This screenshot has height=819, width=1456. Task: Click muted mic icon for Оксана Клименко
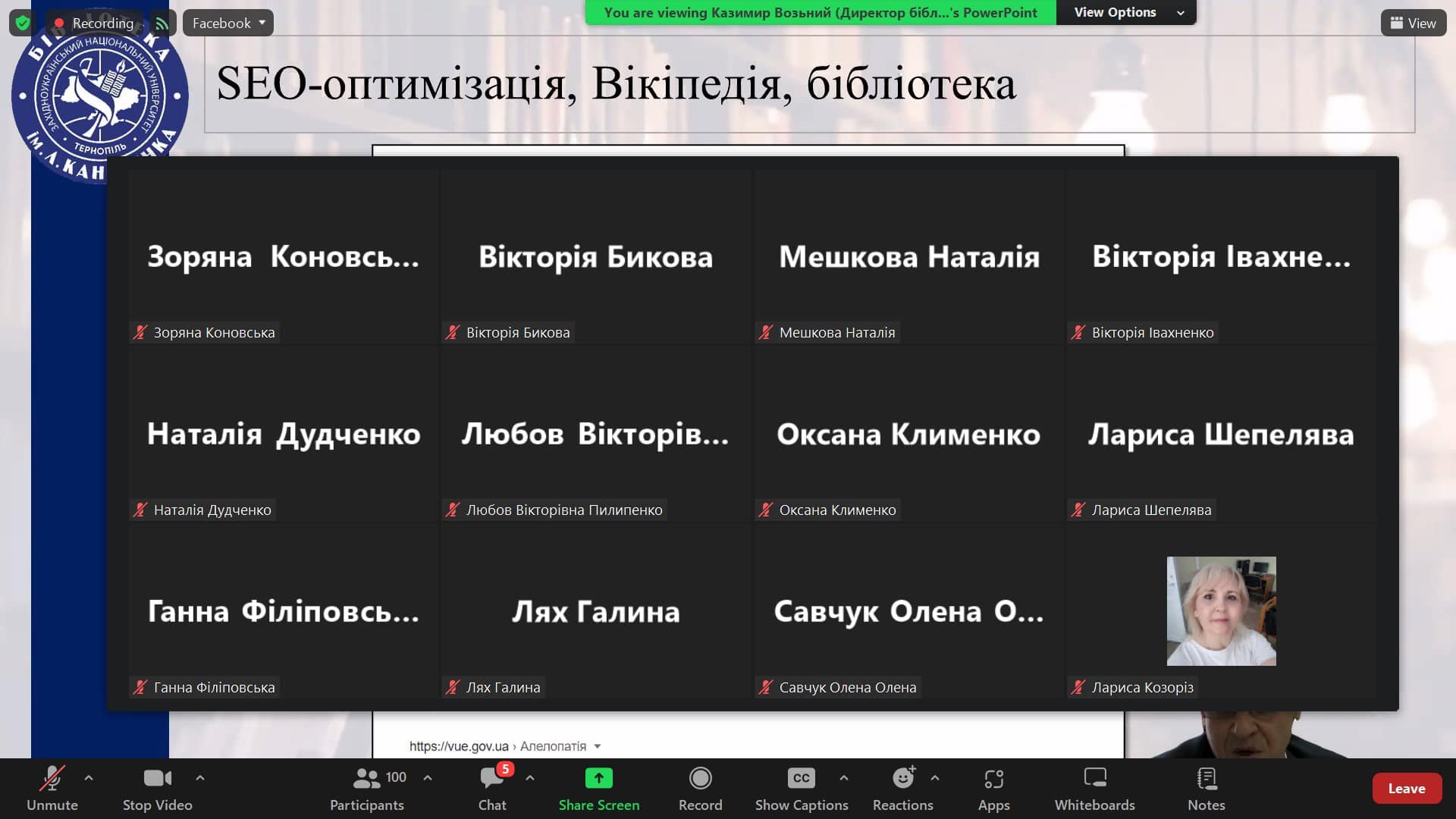coord(766,510)
